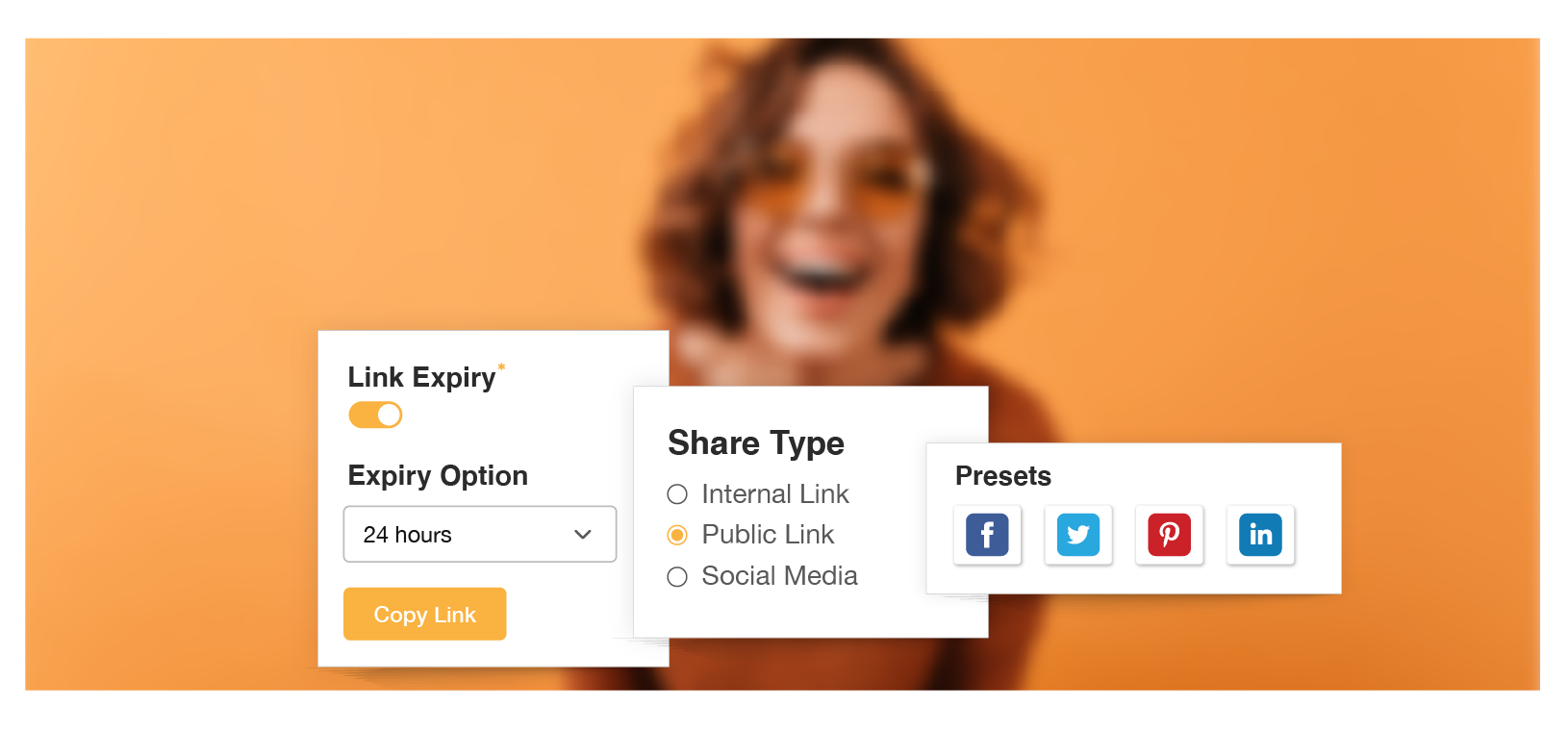Click the Link Expiry heading
The height and width of the screenshot is (731, 1568).
click(x=421, y=377)
